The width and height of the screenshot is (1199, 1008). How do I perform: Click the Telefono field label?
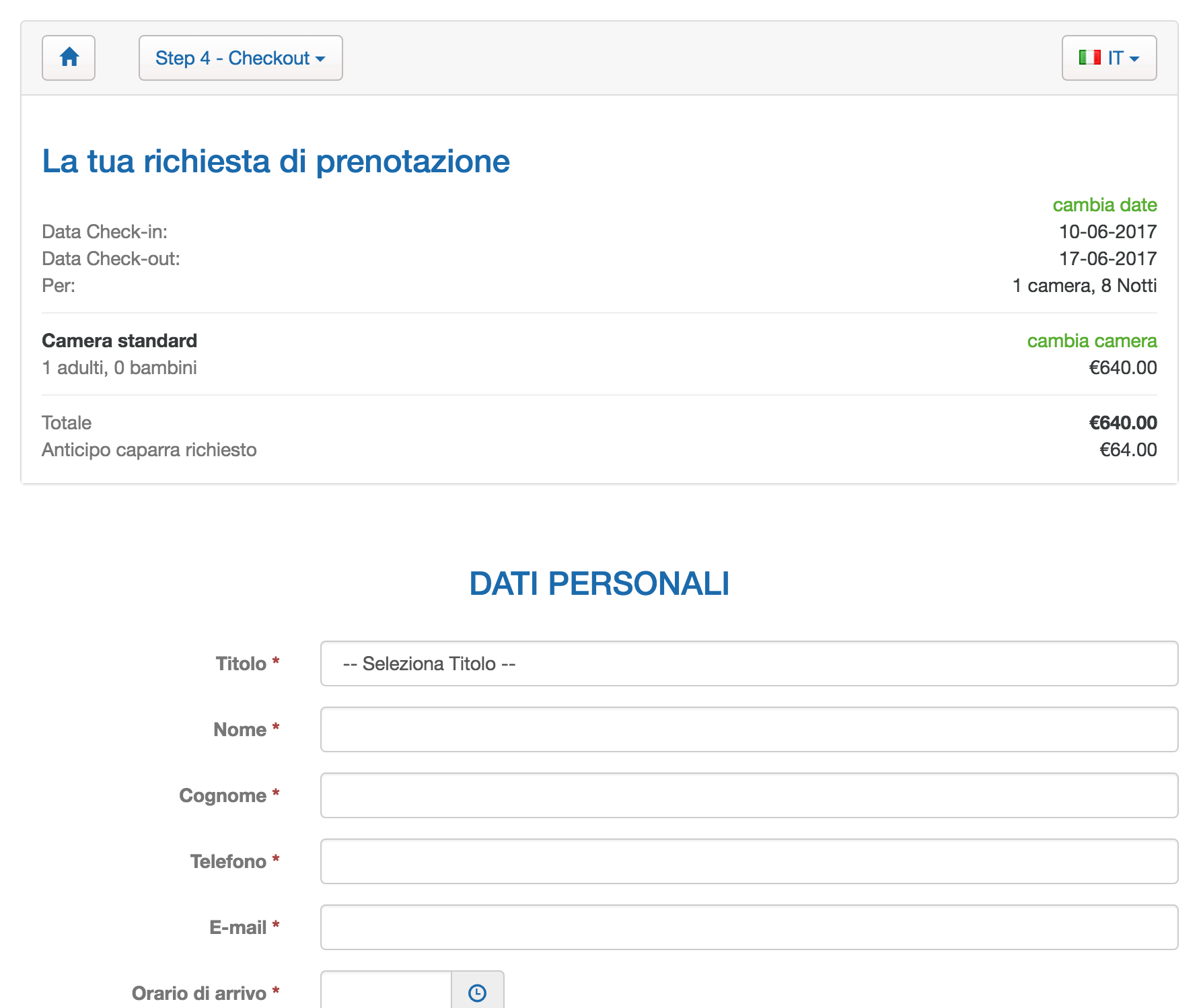pyautogui.click(x=228, y=861)
